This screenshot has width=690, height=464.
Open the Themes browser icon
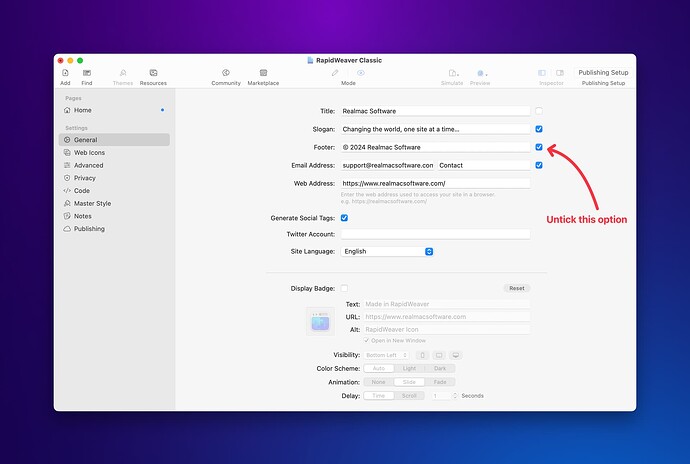[123, 73]
